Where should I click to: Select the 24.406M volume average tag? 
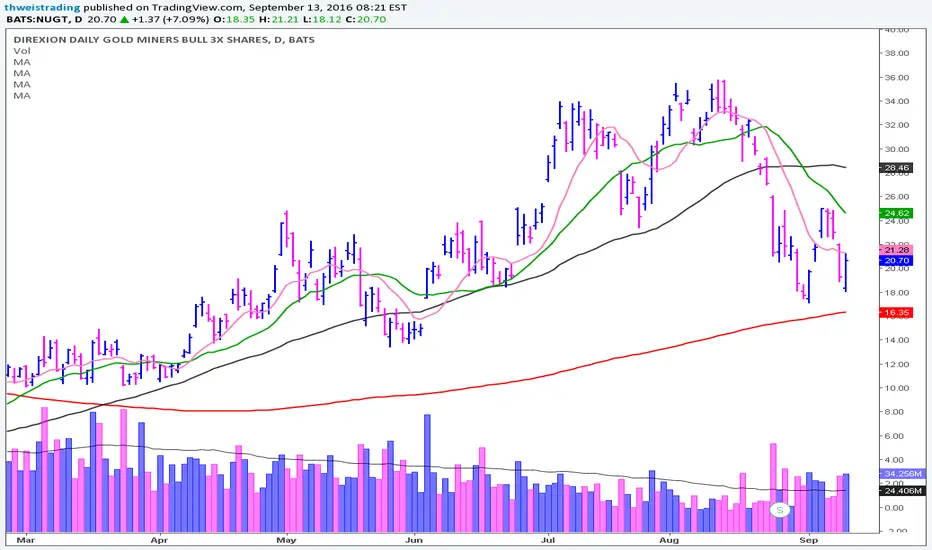tap(902, 491)
